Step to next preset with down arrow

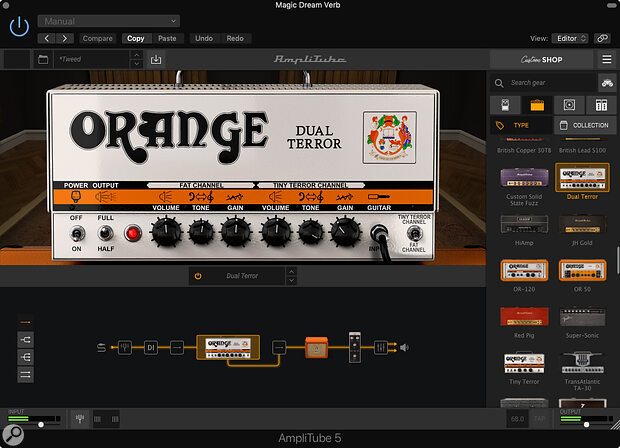136,64
